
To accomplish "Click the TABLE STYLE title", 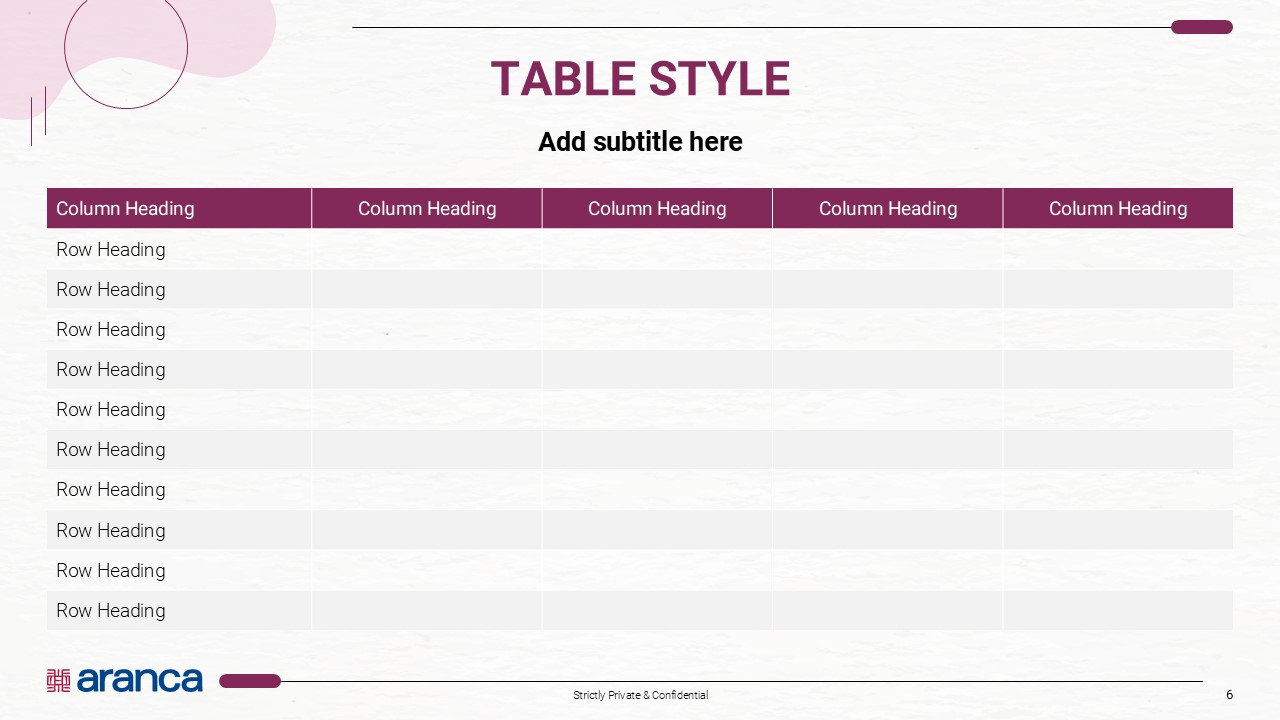I will 640,80.
